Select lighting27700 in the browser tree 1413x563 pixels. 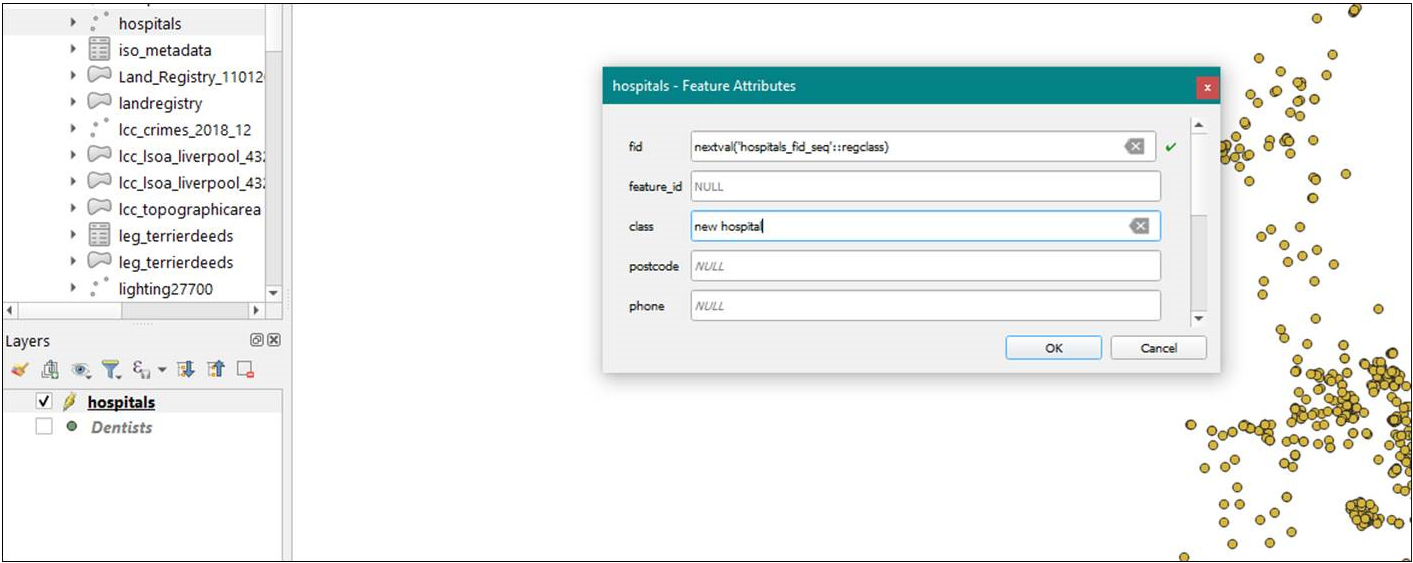click(x=166, y=289)
